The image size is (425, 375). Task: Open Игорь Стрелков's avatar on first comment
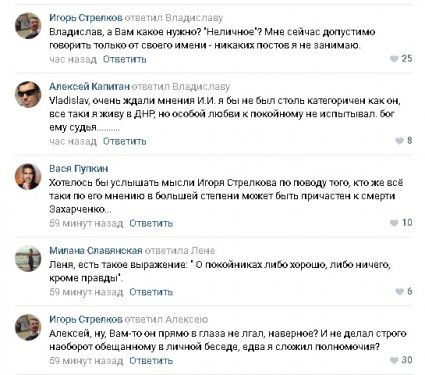(x=28, y=26)
